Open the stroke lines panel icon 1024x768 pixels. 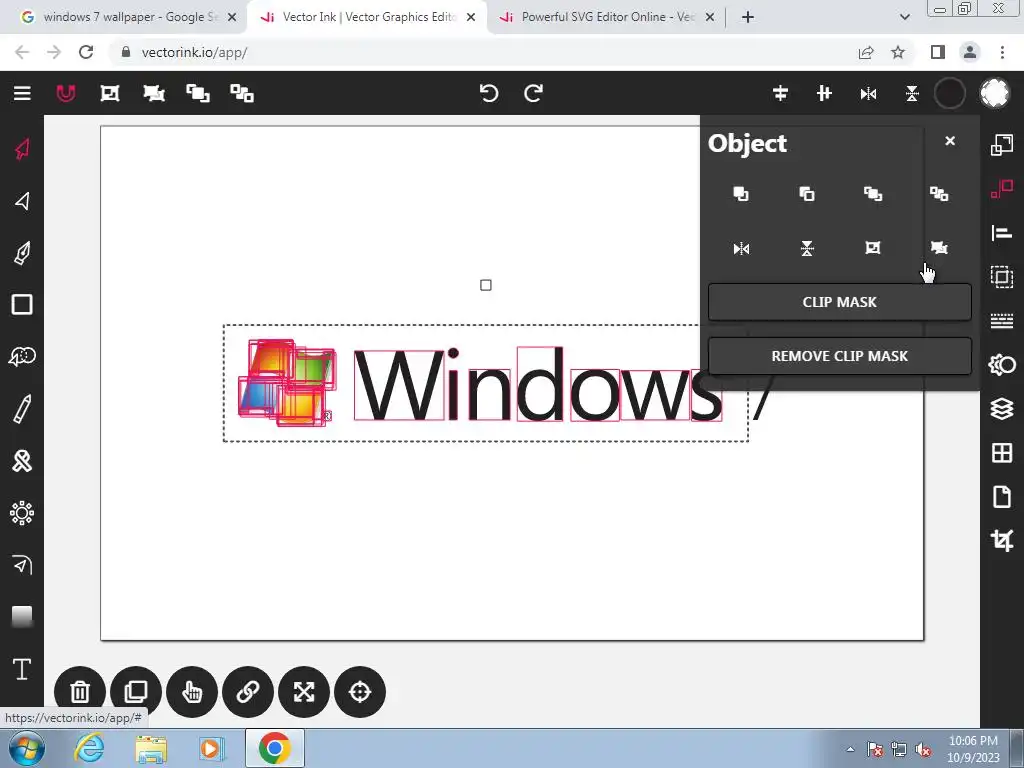pyautogui.click(x=1002, y=321)
